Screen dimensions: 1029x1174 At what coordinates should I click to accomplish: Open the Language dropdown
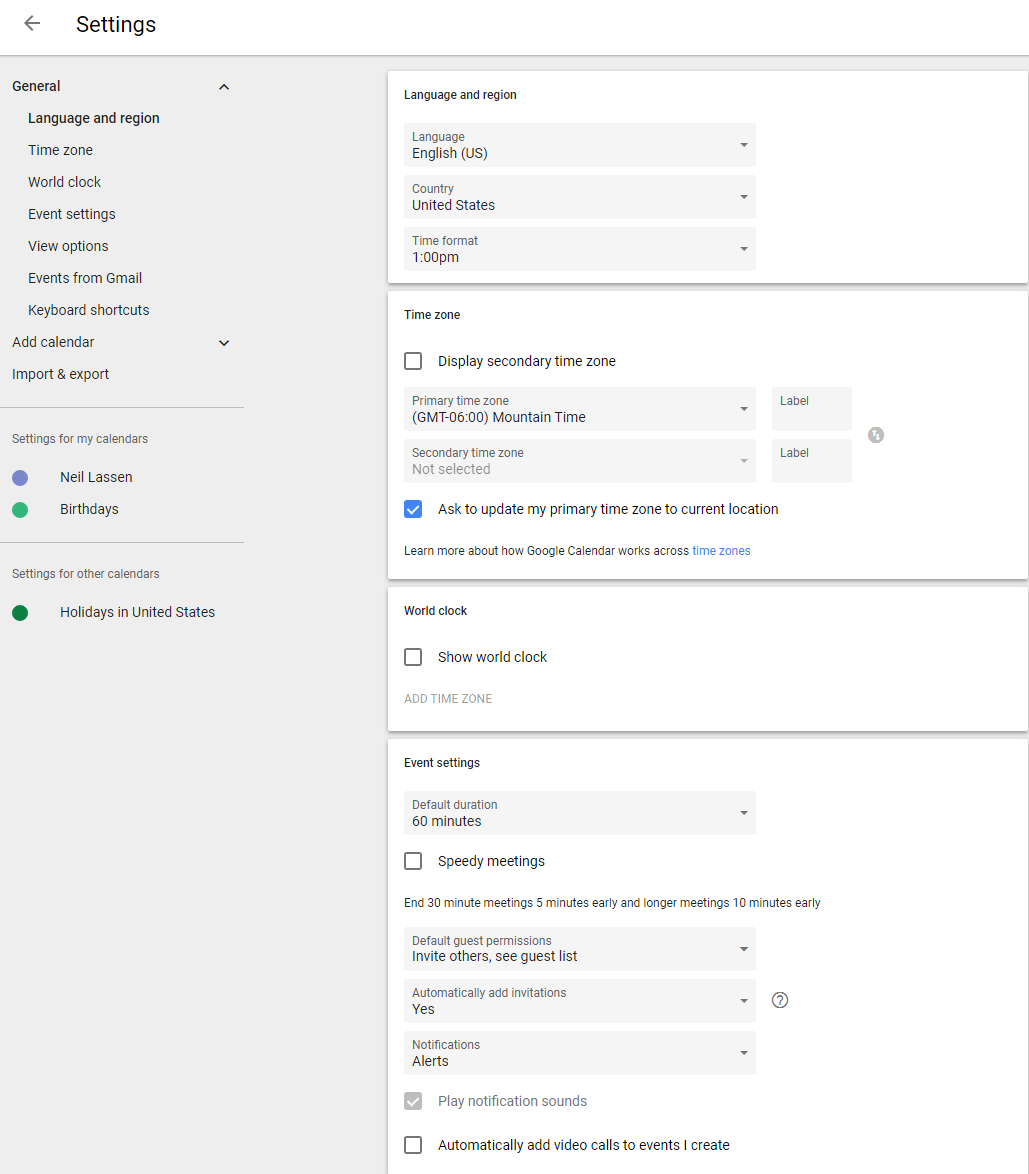tap(580, 145)
